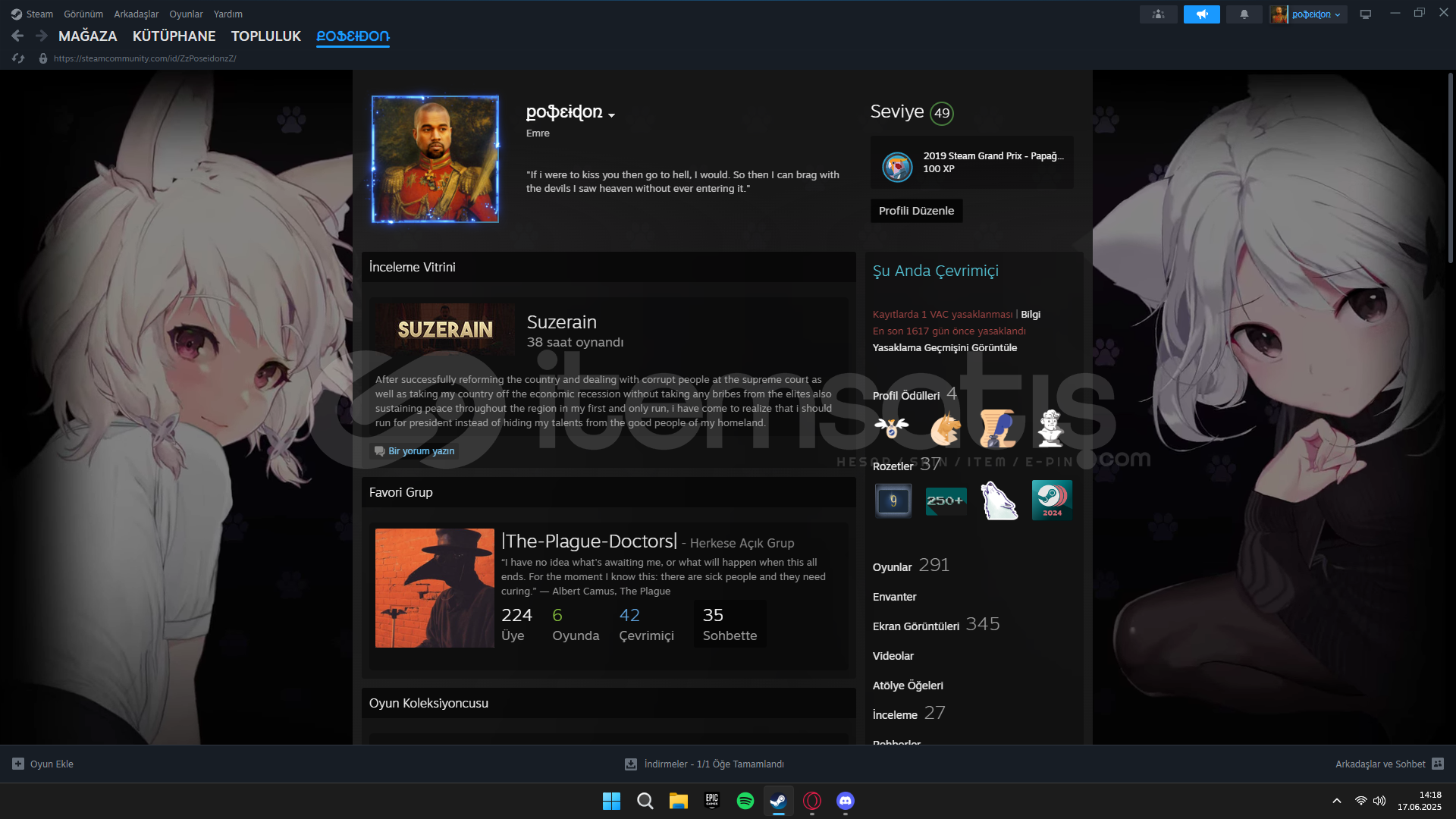Open the Yardım menu
Screen dimensions: 1456x819
pos(228,14)
